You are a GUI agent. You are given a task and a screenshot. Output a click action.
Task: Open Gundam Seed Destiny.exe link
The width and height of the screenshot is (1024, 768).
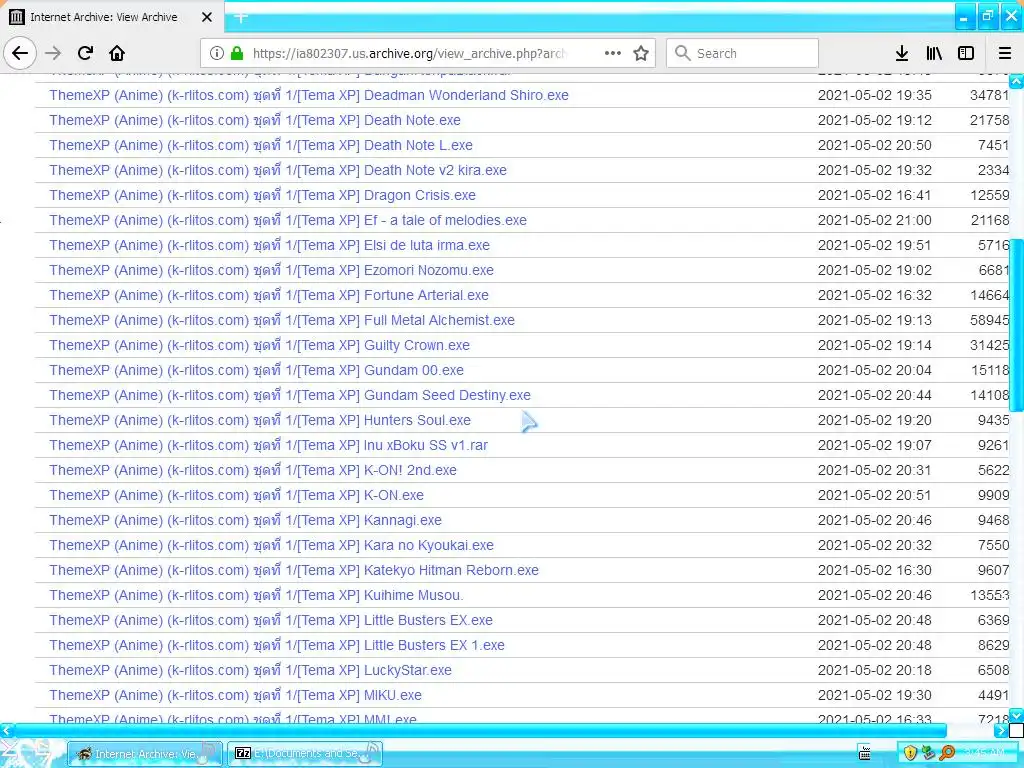tap(290, 395)
